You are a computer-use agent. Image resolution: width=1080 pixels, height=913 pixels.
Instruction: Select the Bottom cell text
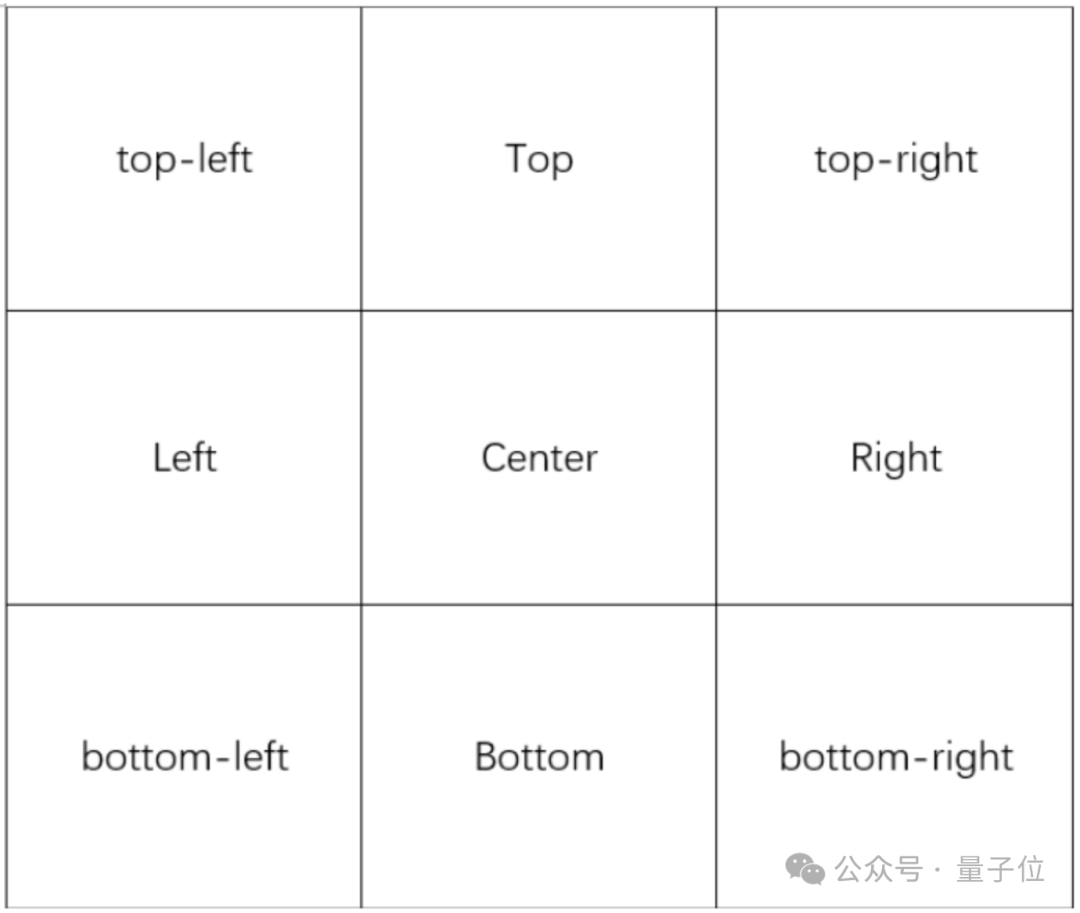[539, 757]
